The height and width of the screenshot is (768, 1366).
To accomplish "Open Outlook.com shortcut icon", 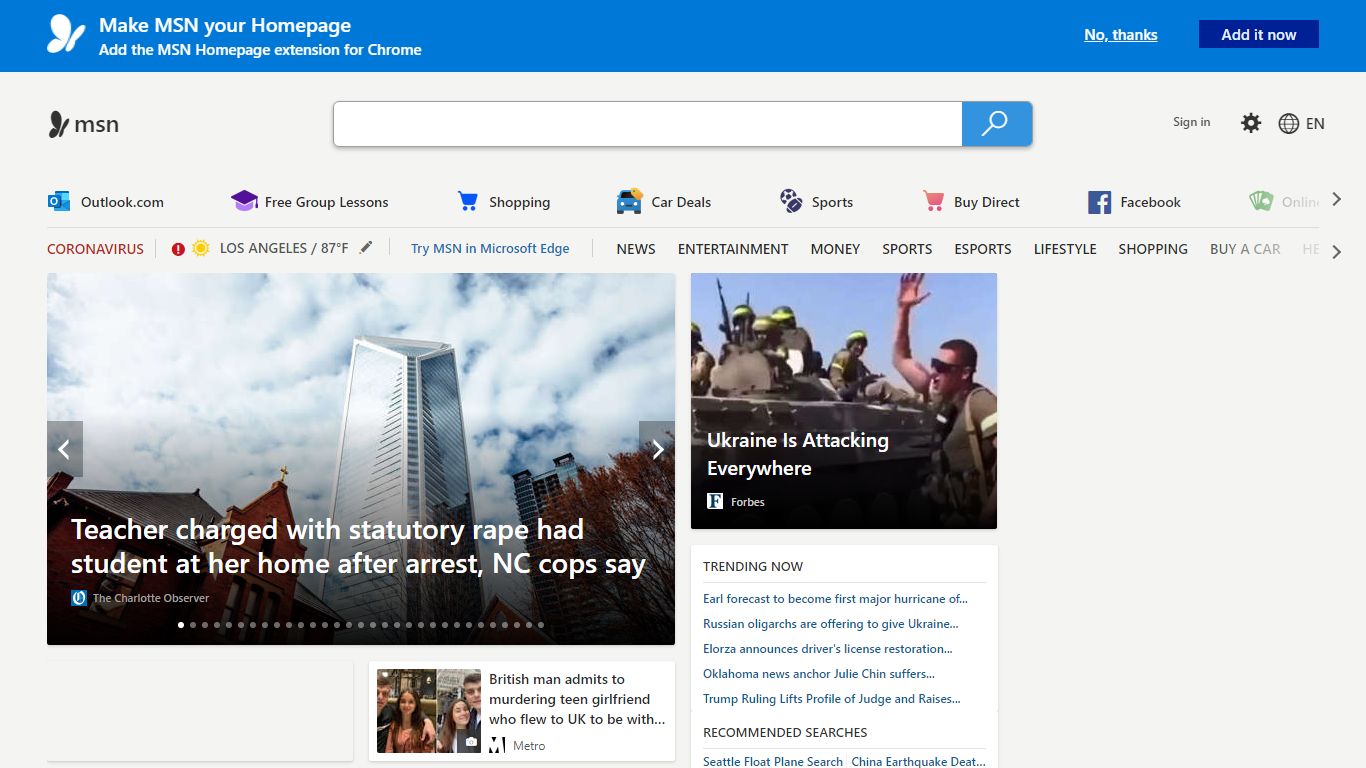I will (59, 201).
